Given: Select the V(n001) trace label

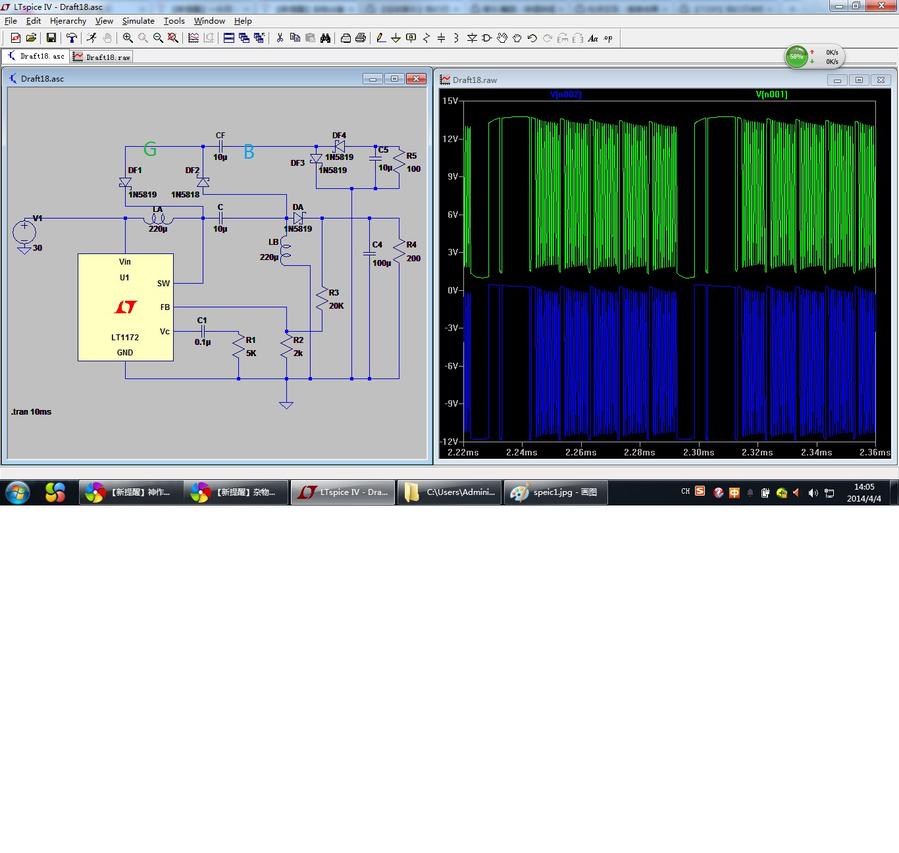Looking at the screenshot, I should pyautogui.click(x=771, y=95).
